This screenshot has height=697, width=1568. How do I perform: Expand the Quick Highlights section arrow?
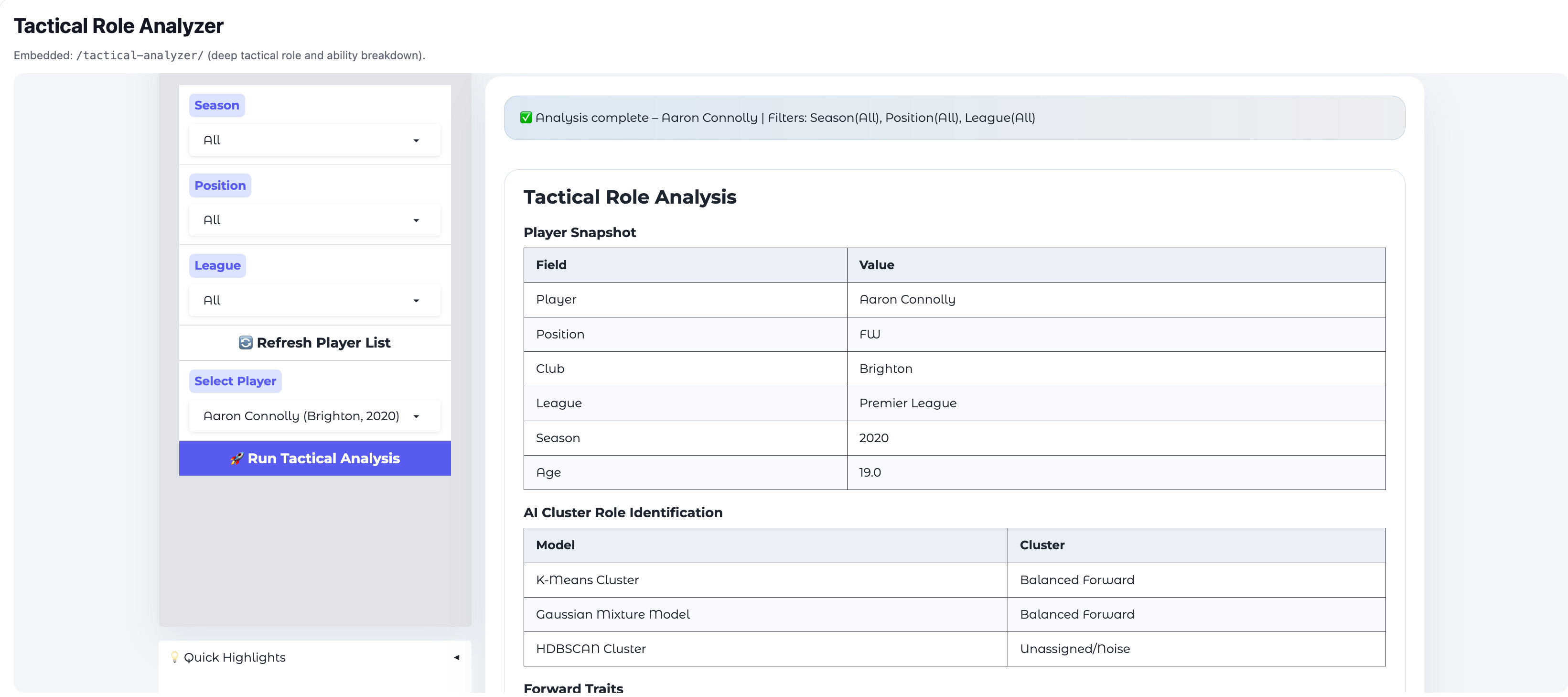point(457,657)
